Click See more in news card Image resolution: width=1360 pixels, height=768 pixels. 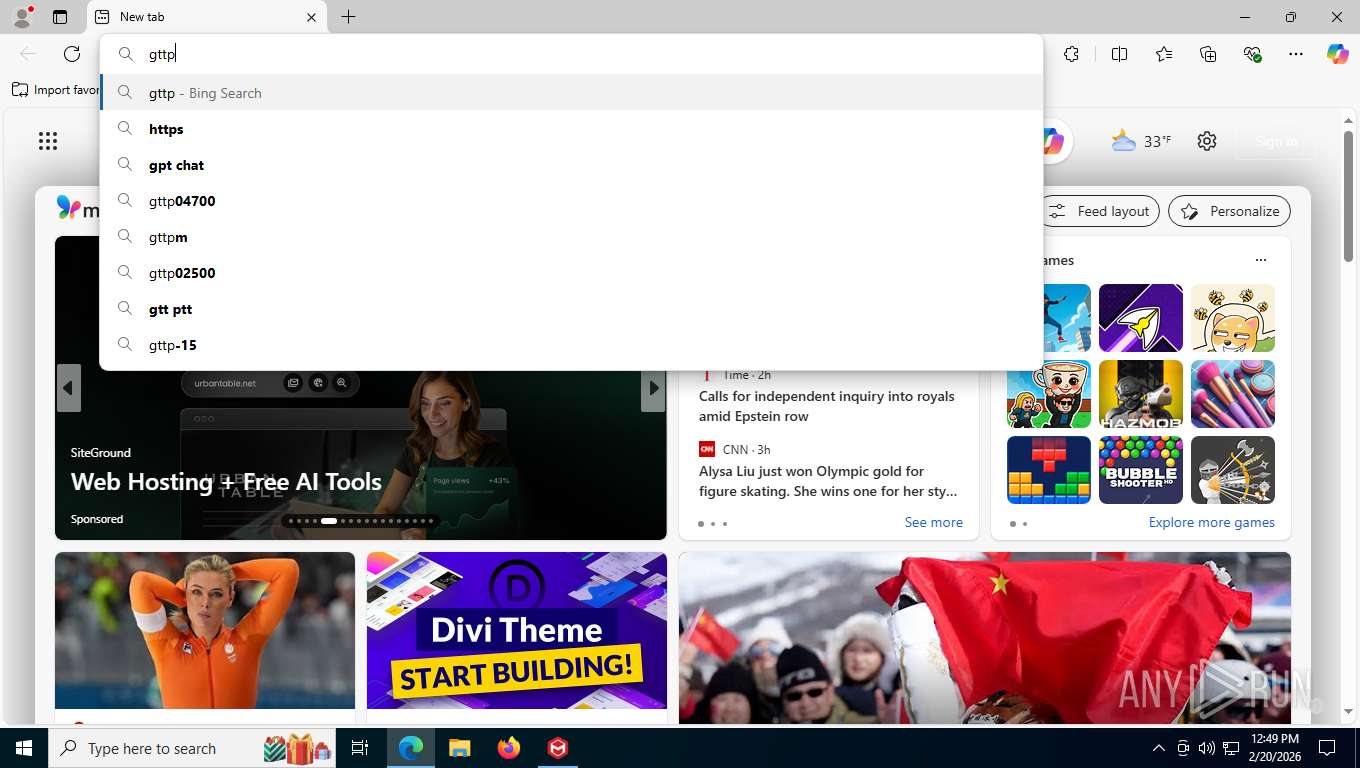point(933,522)
